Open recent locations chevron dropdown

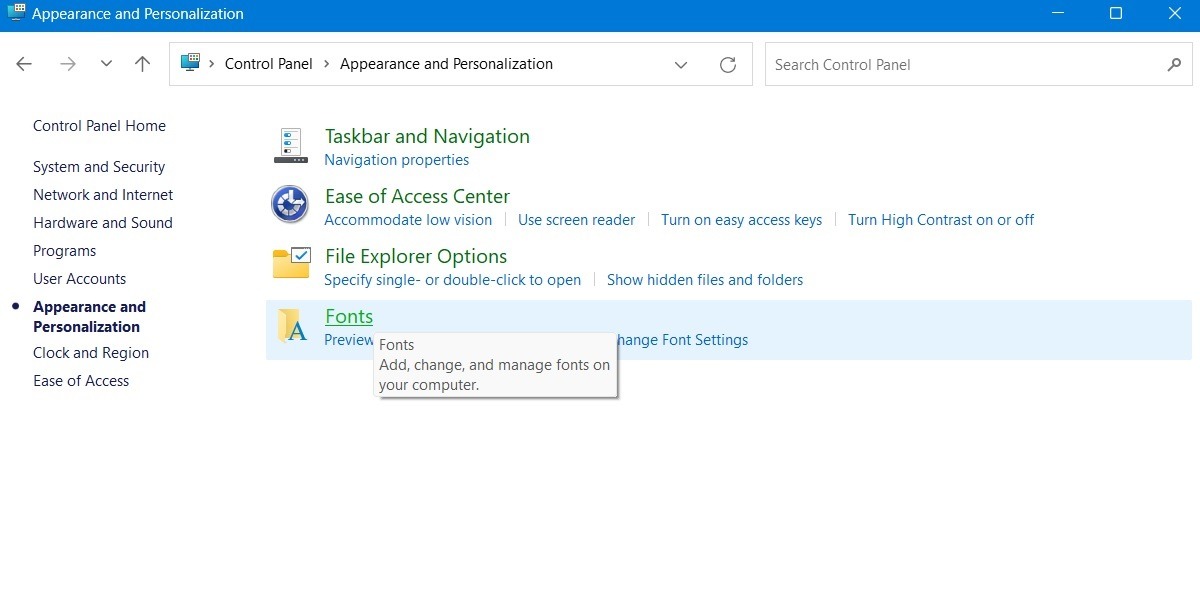tap(106, 63)
